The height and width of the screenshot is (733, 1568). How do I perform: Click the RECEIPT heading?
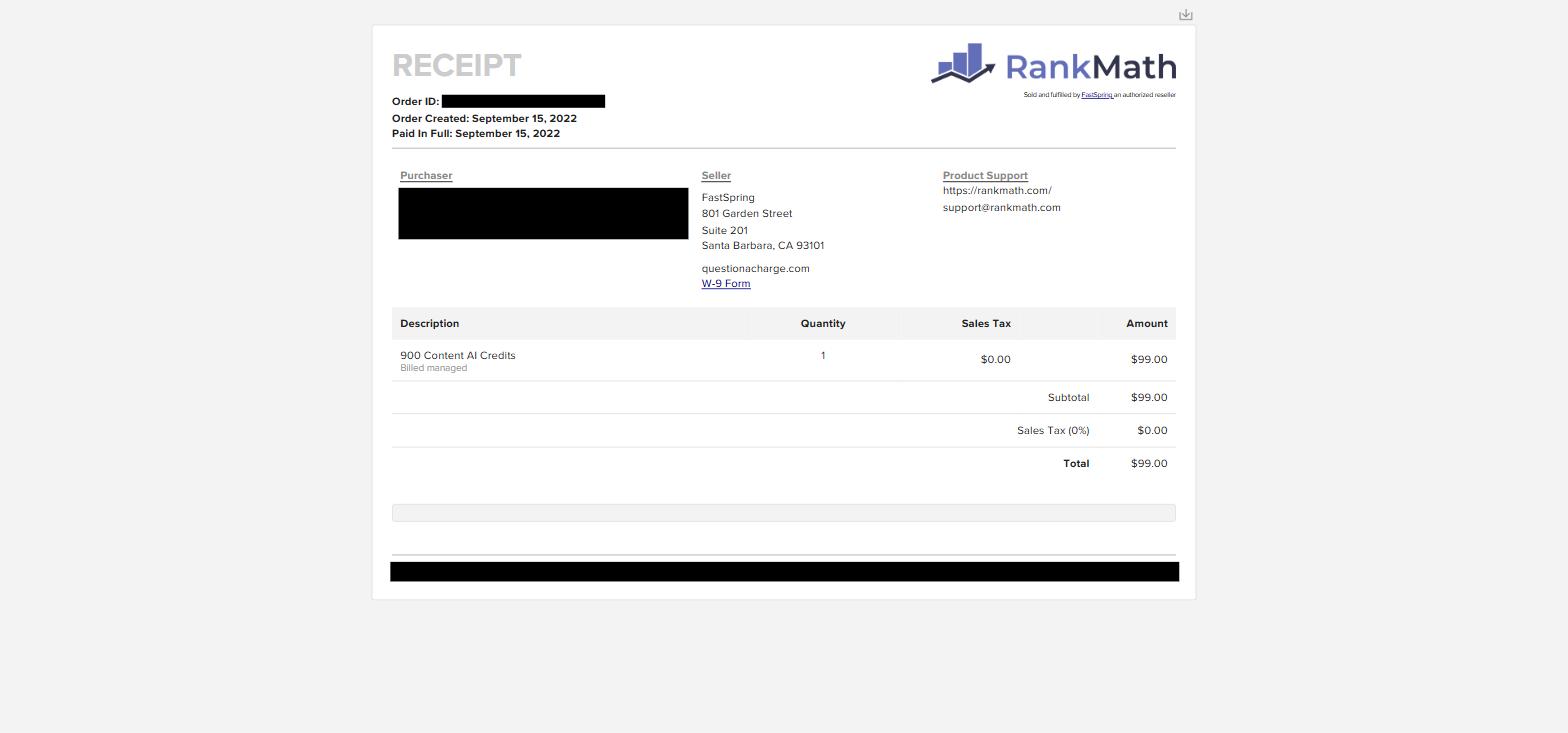tap(456, 66)
